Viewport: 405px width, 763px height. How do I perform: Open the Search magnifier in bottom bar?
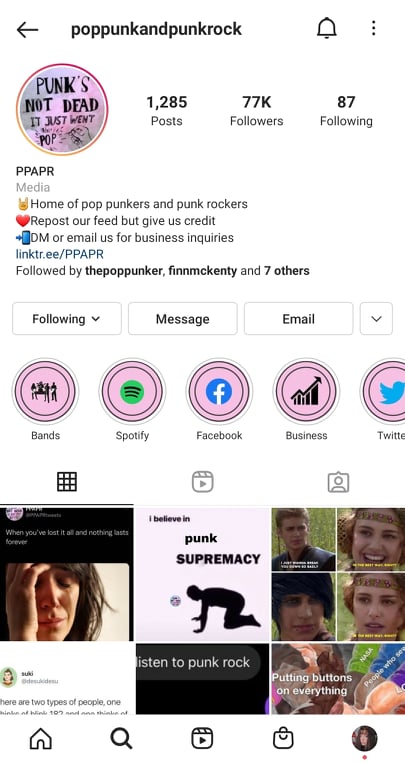pyautogui.click(x=121, y=739)
